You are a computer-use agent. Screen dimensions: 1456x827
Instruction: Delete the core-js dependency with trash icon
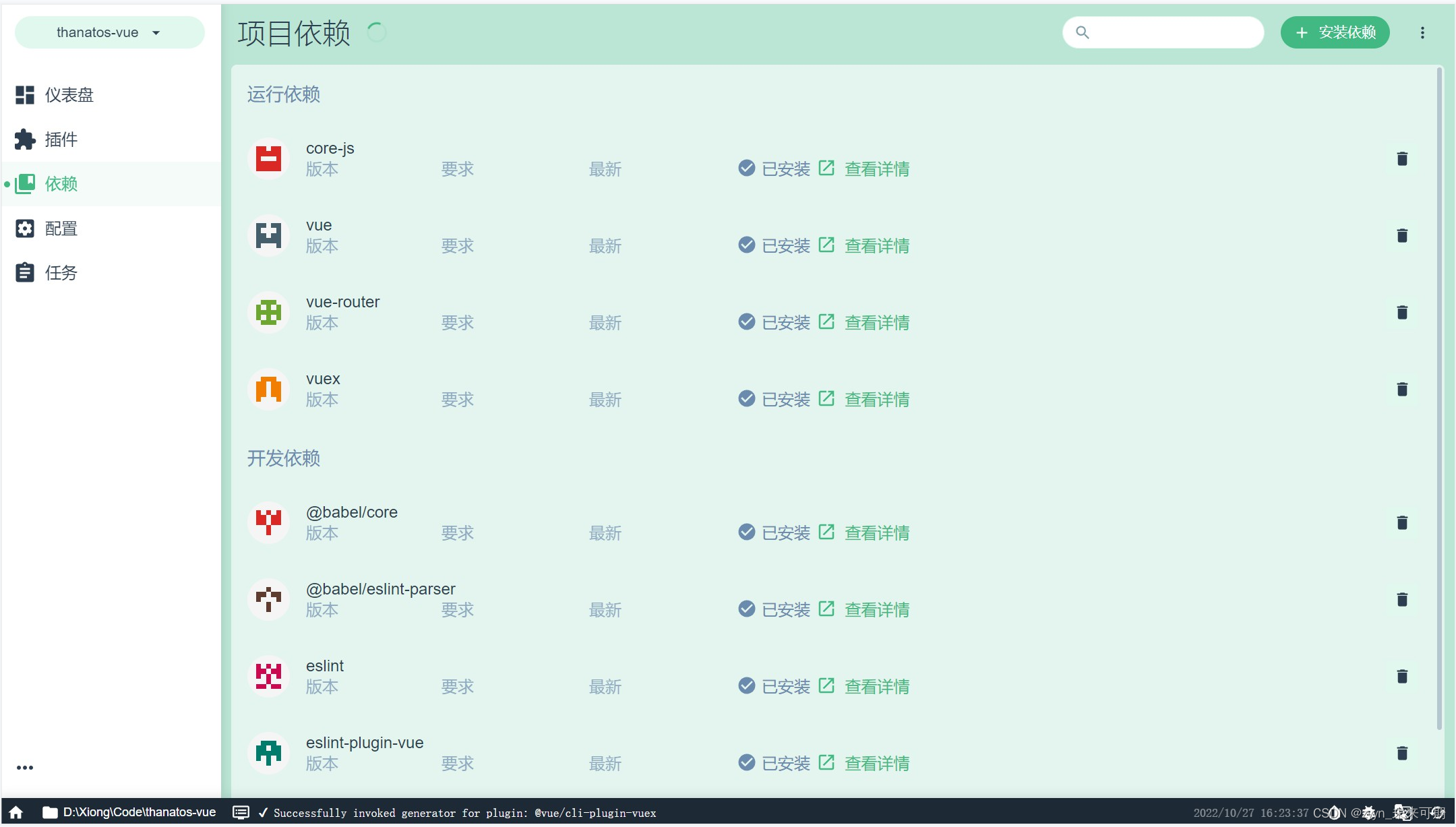[1402, 159]
